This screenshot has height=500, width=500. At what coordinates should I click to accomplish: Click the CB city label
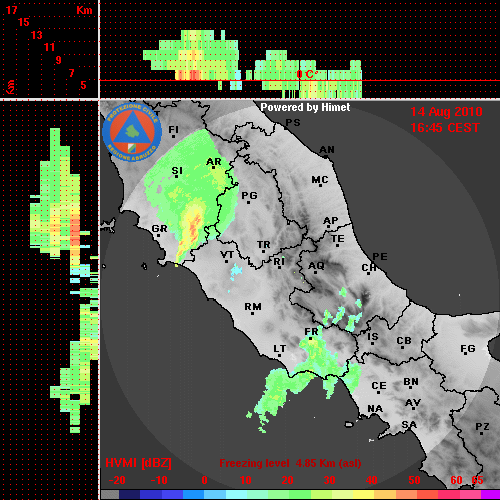(x=404, y=341)
